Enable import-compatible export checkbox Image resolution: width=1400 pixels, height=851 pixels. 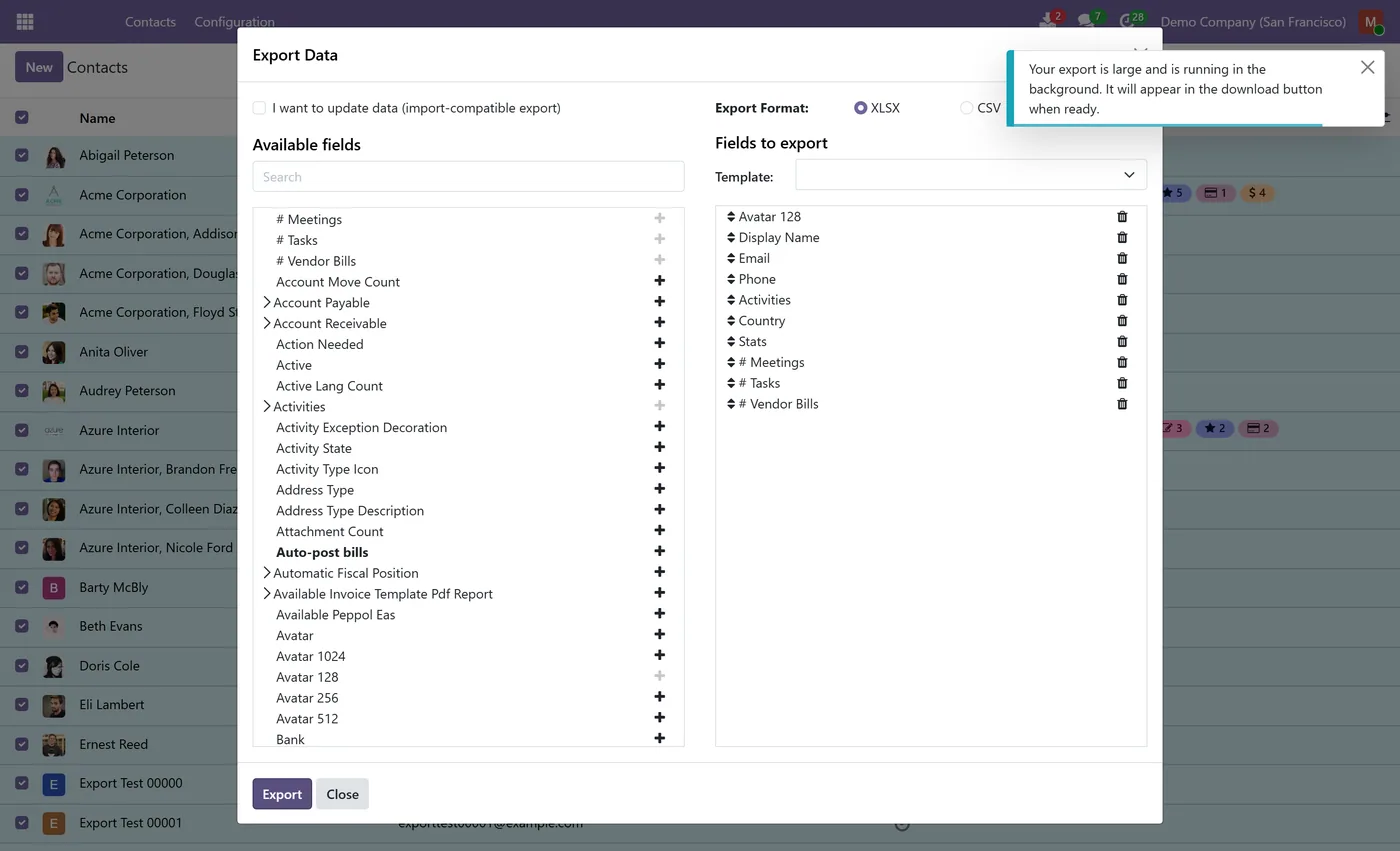(259, 107)
